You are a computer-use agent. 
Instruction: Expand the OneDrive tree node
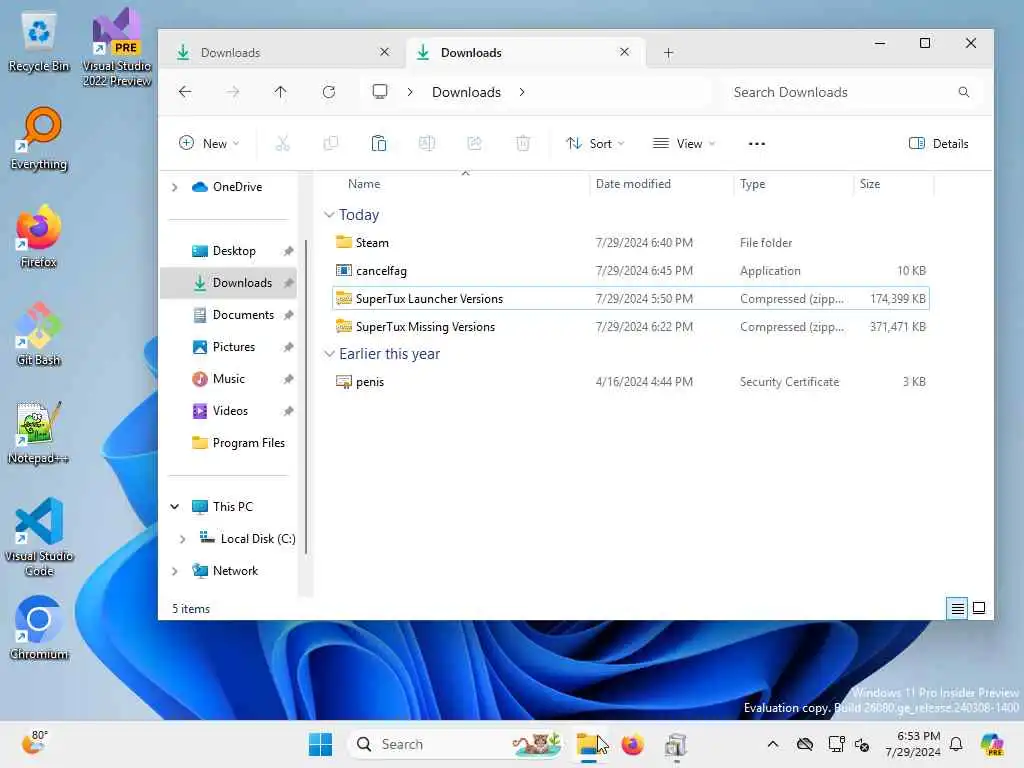click(x=174, y=187)
